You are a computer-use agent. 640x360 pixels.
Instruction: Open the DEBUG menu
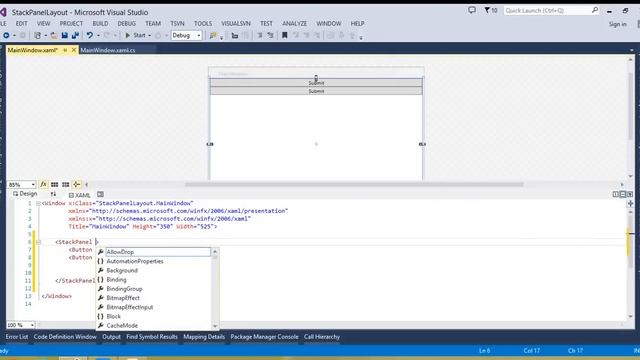(x=127, y=24)
